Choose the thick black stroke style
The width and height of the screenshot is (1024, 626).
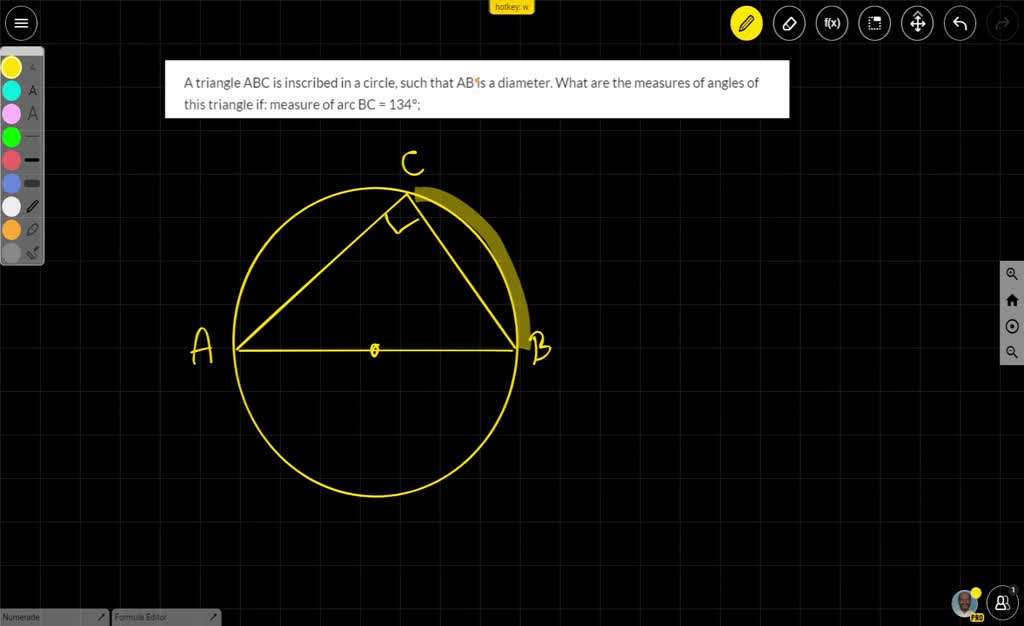(x=31, y=160)
